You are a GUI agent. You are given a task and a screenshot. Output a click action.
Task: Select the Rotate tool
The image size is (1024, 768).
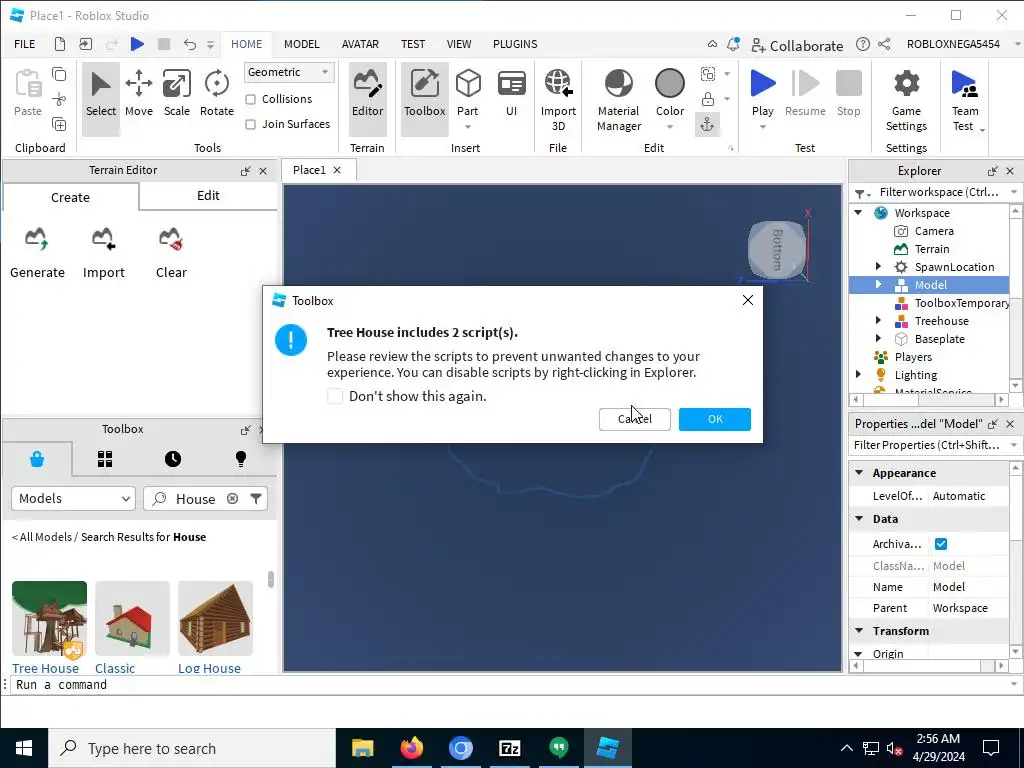(217, 94)
